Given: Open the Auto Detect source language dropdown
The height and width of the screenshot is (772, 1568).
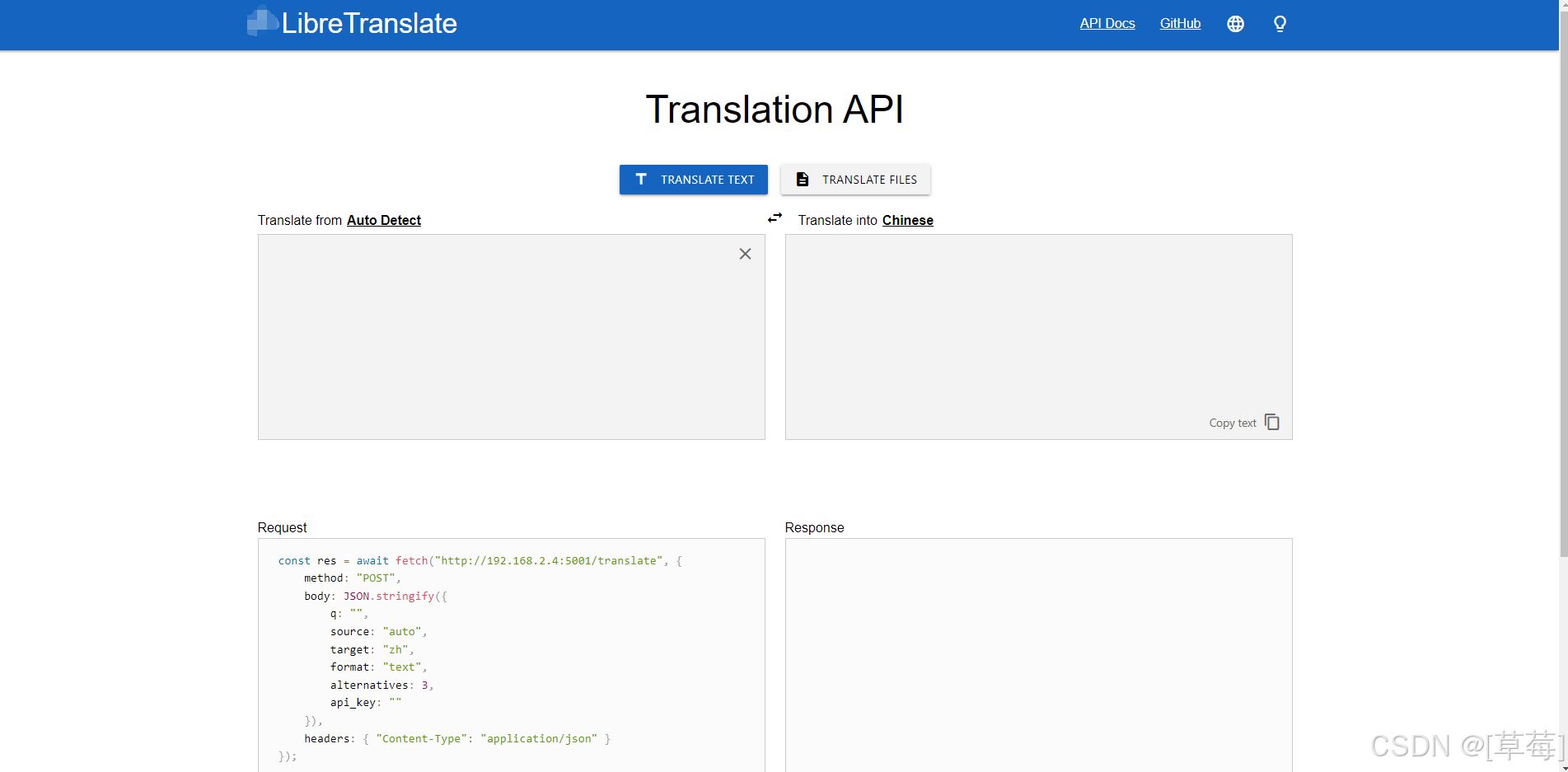Looking at the screenshot, I should tap(383, 220).
